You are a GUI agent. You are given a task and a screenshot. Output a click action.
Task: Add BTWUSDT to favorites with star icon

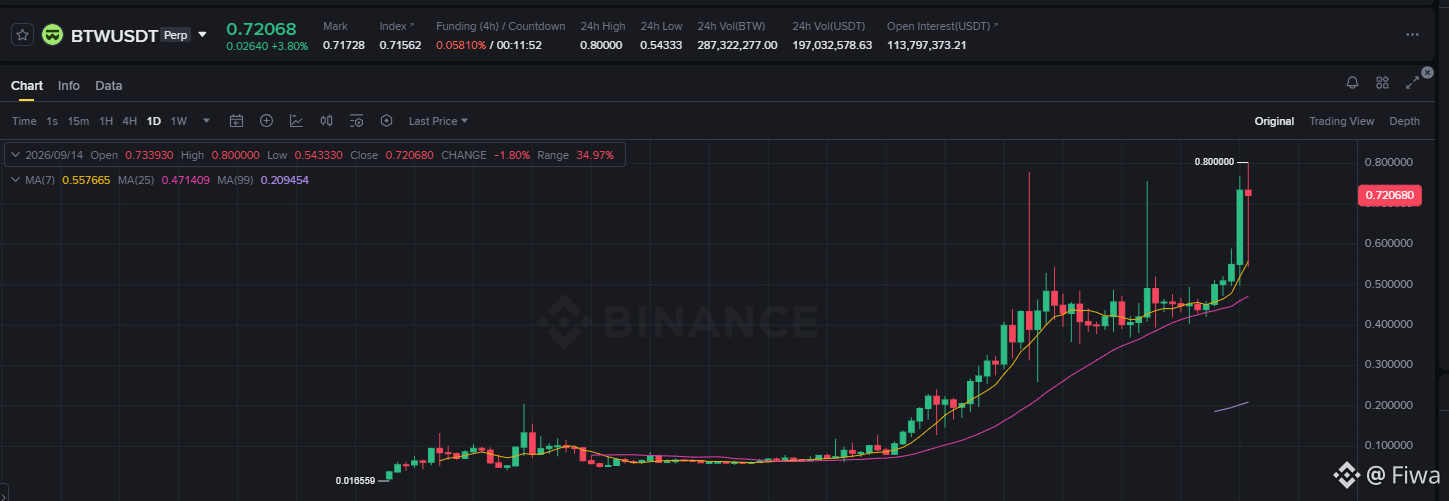point(22,35)
